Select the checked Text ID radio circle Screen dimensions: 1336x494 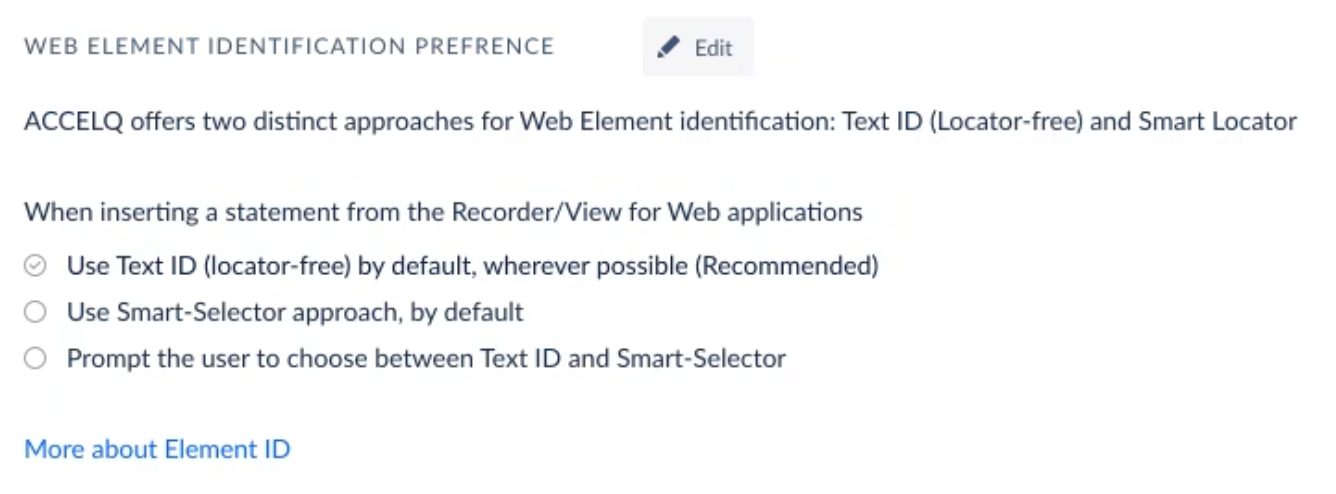pos(35,266)
